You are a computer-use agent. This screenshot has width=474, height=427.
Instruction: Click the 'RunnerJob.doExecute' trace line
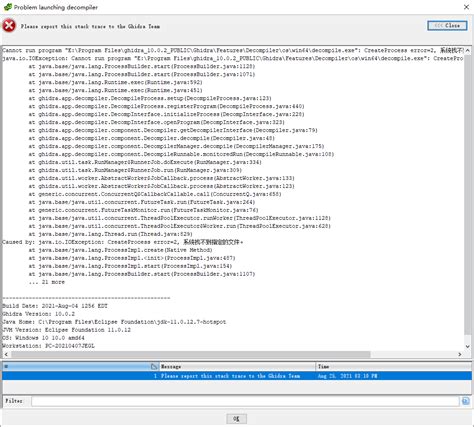pos(145,162)
